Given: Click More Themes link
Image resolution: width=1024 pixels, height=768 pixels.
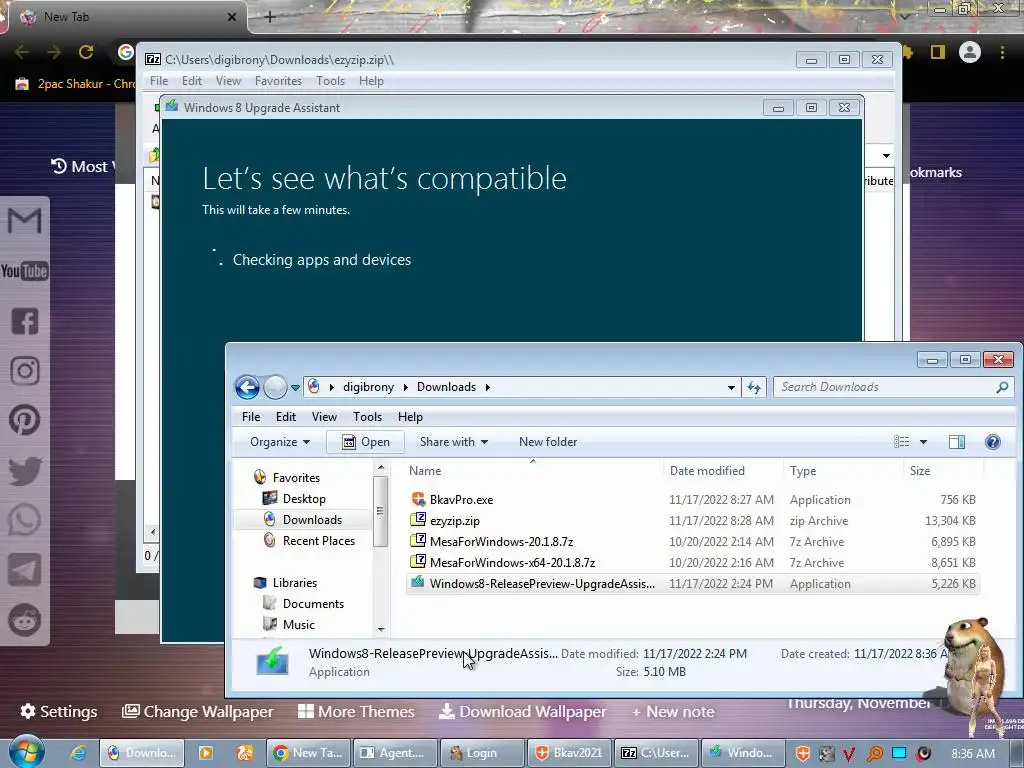Looking at the screenshot, I should 356,711.
